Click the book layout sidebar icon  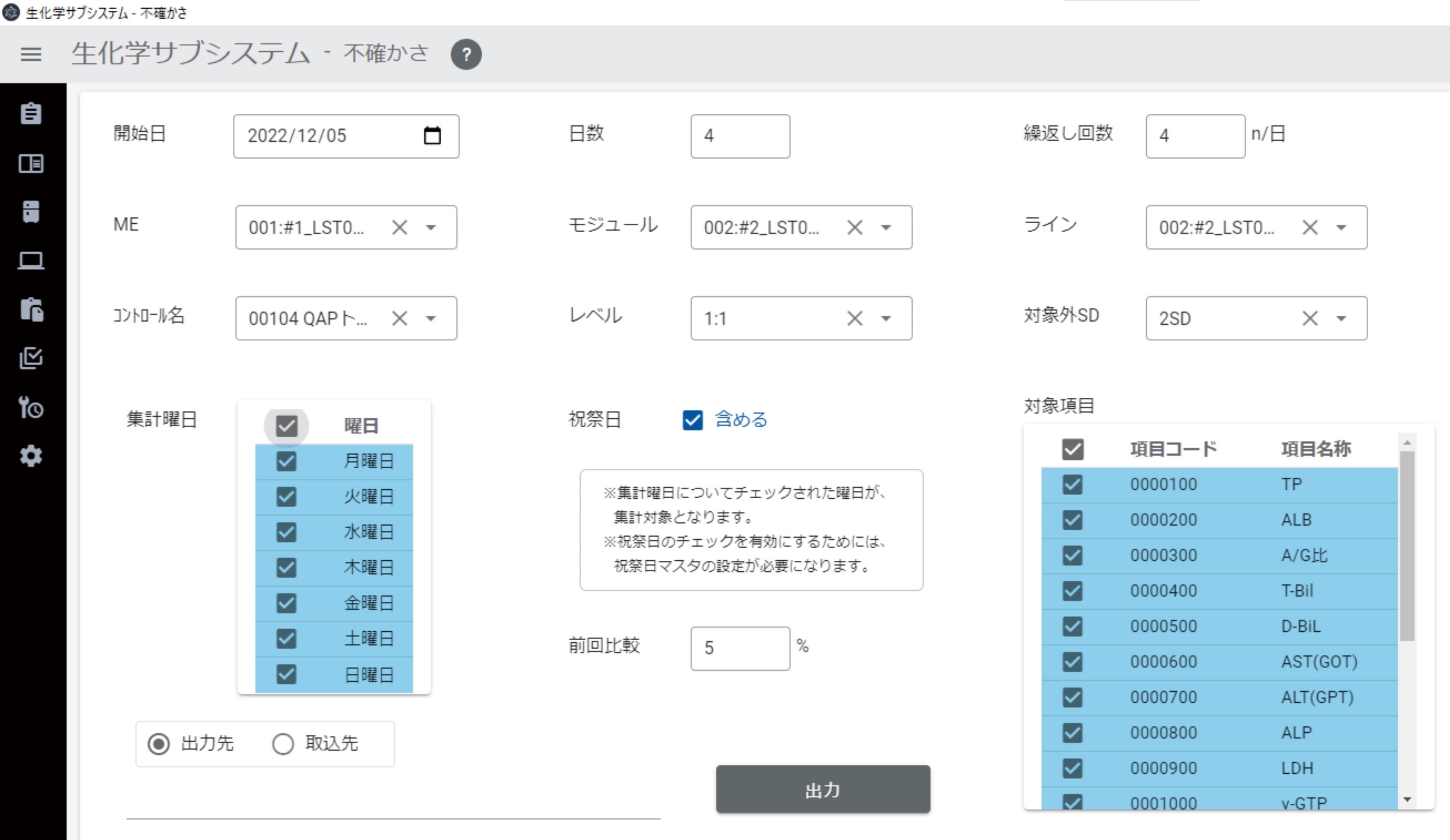point(31,163)
